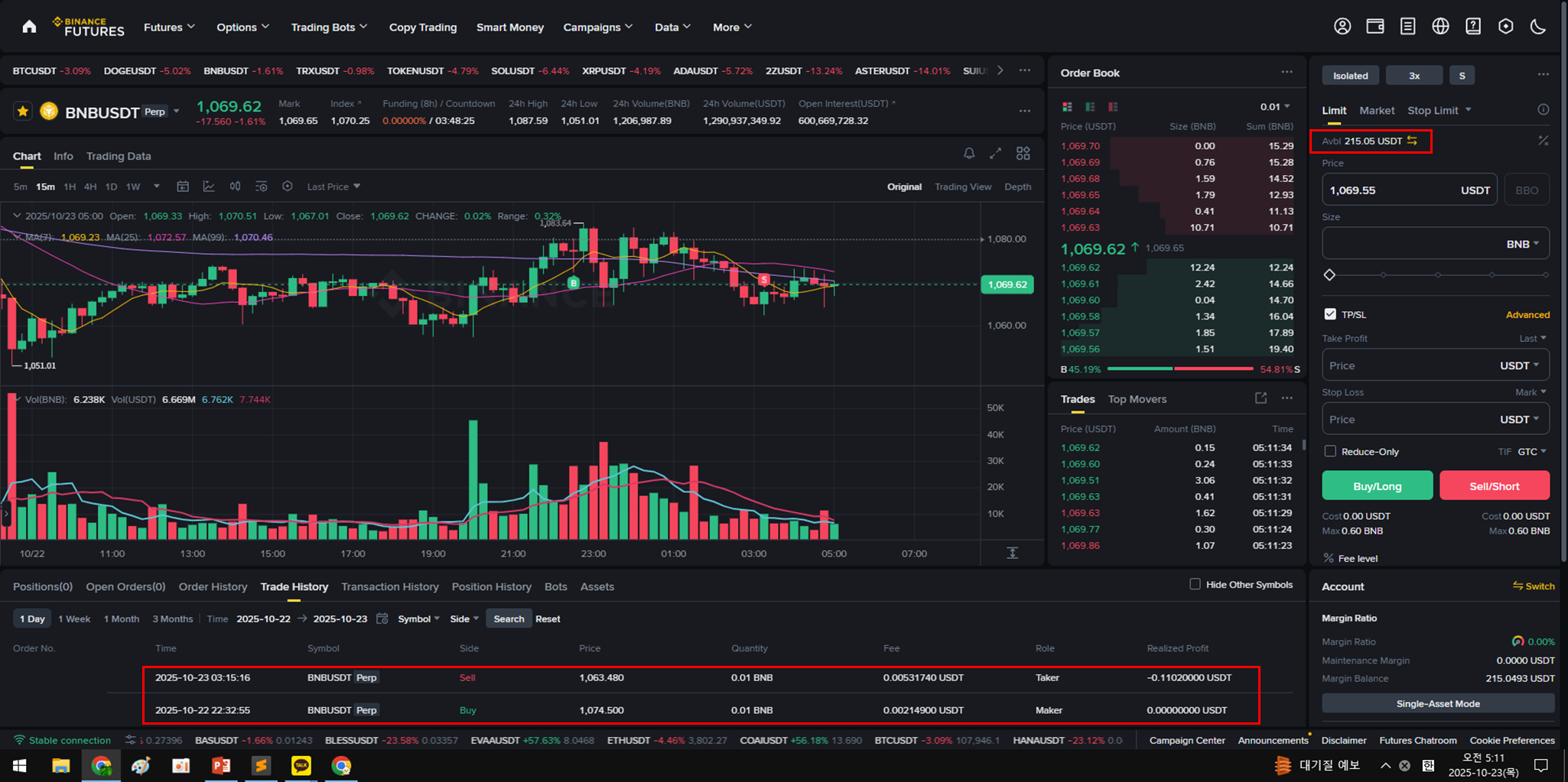Show both sides order book view

pos(1067,106)
